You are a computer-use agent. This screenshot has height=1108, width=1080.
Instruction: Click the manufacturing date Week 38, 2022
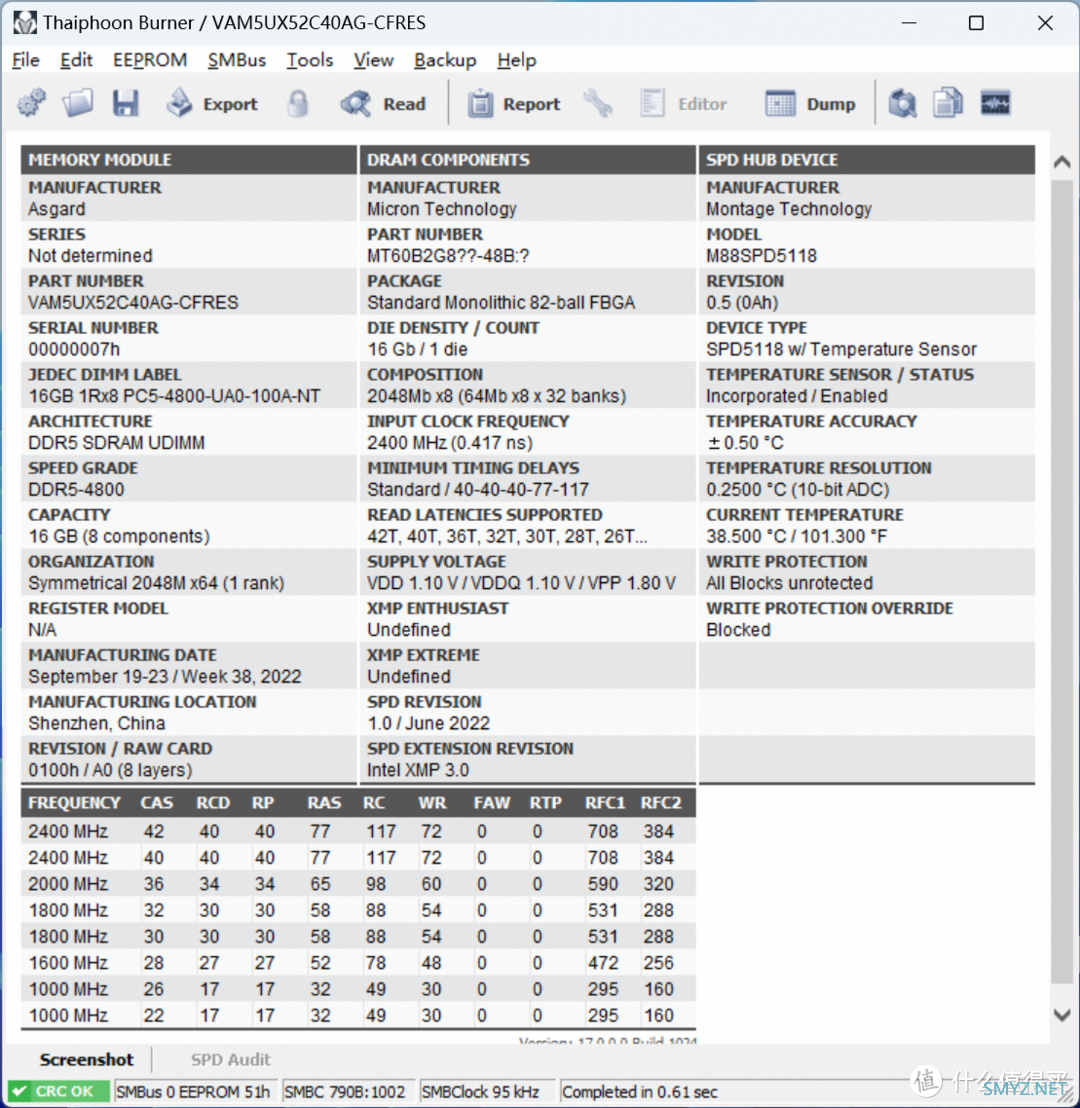(x=165, y=676)
